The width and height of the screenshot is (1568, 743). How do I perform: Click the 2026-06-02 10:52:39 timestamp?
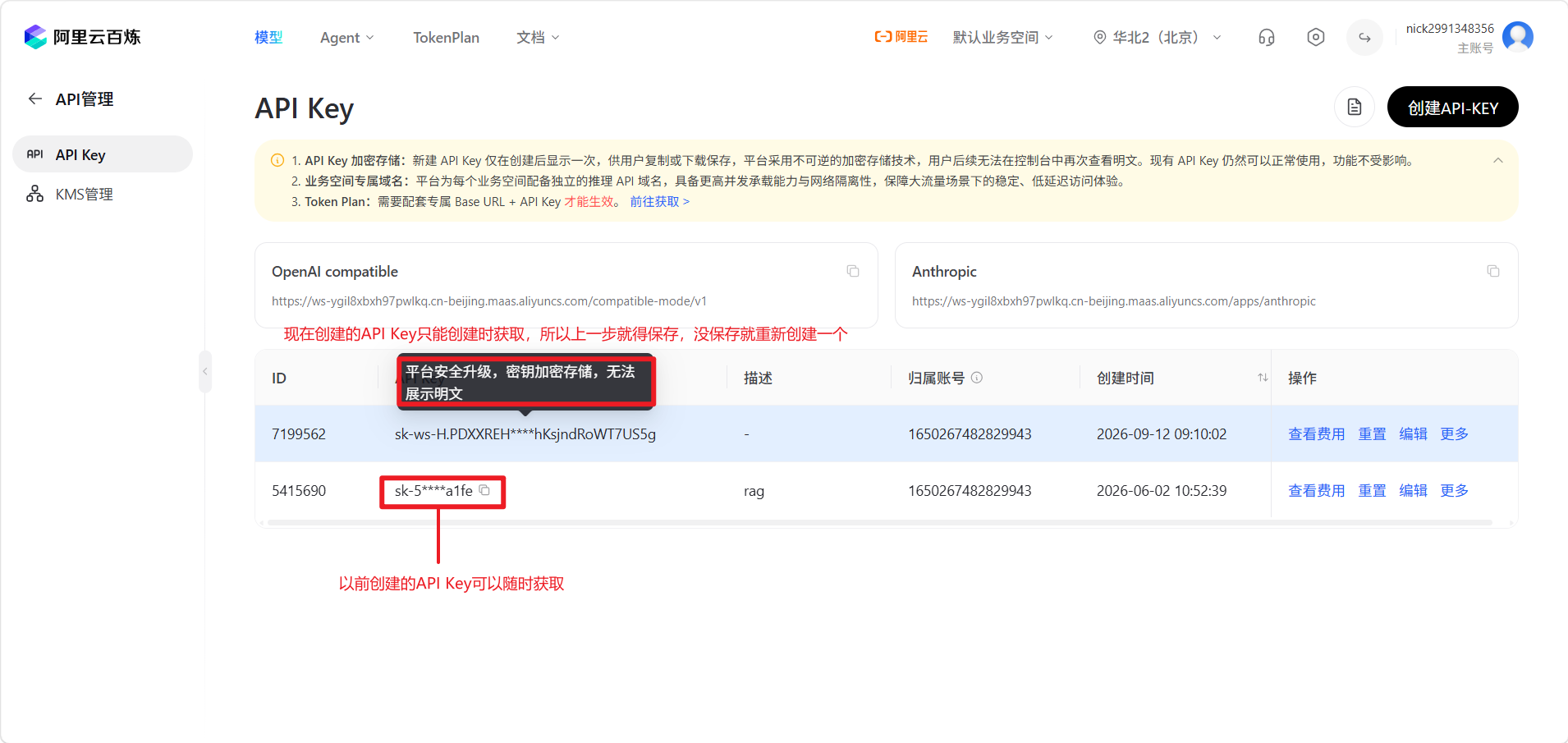click(1162, 490)
